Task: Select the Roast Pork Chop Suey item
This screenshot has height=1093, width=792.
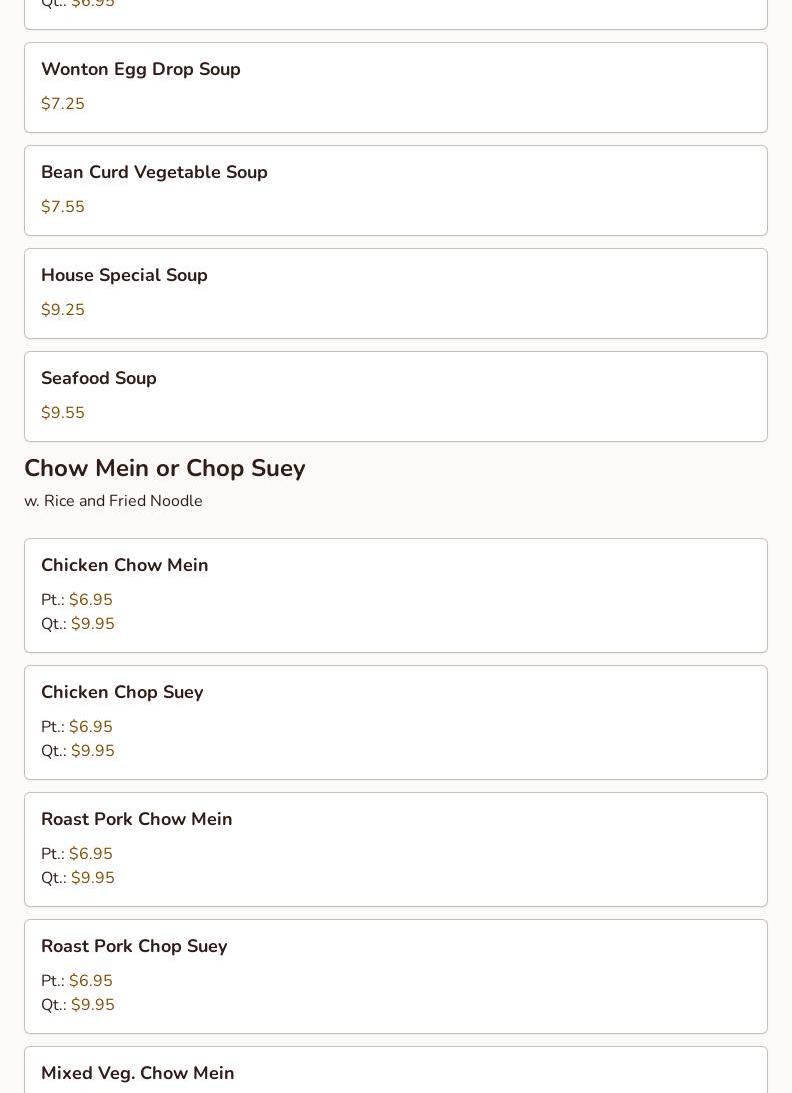Action: 134,947
